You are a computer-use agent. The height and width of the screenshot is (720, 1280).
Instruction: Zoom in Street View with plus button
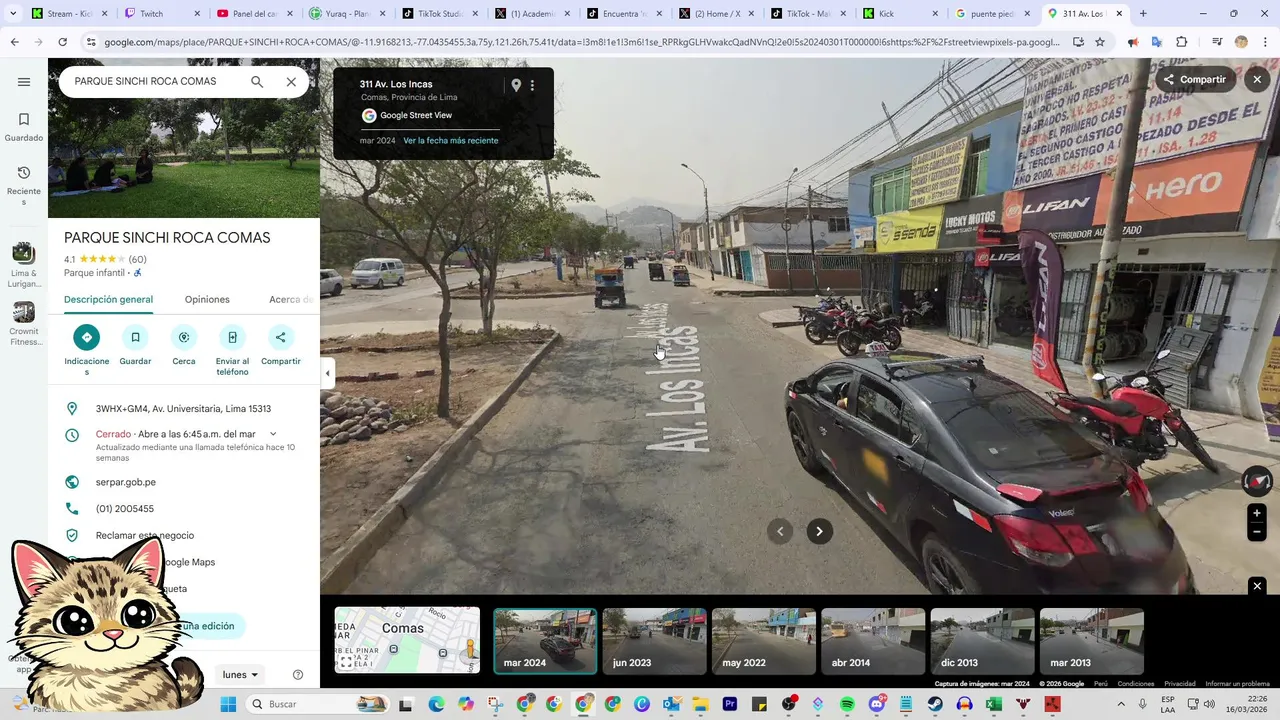tap(1257, 513)
